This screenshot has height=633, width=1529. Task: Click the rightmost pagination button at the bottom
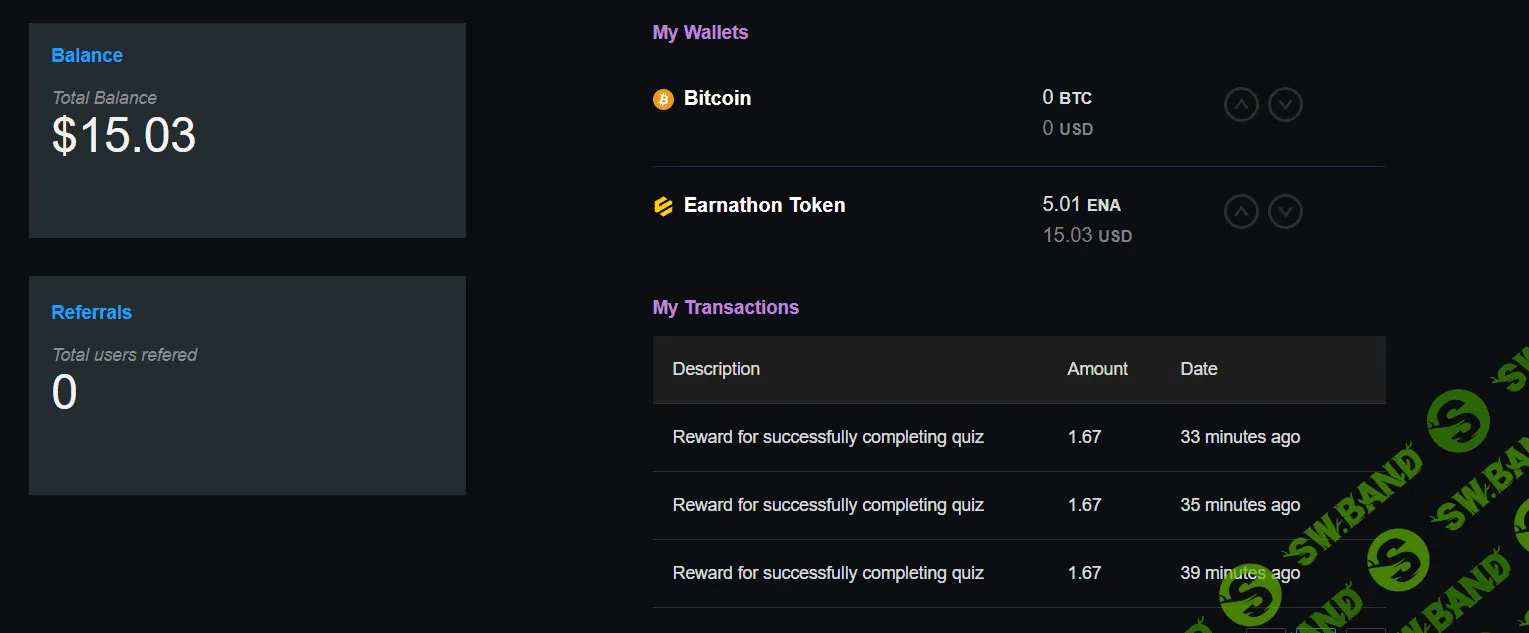click(x=1365, y=630)
